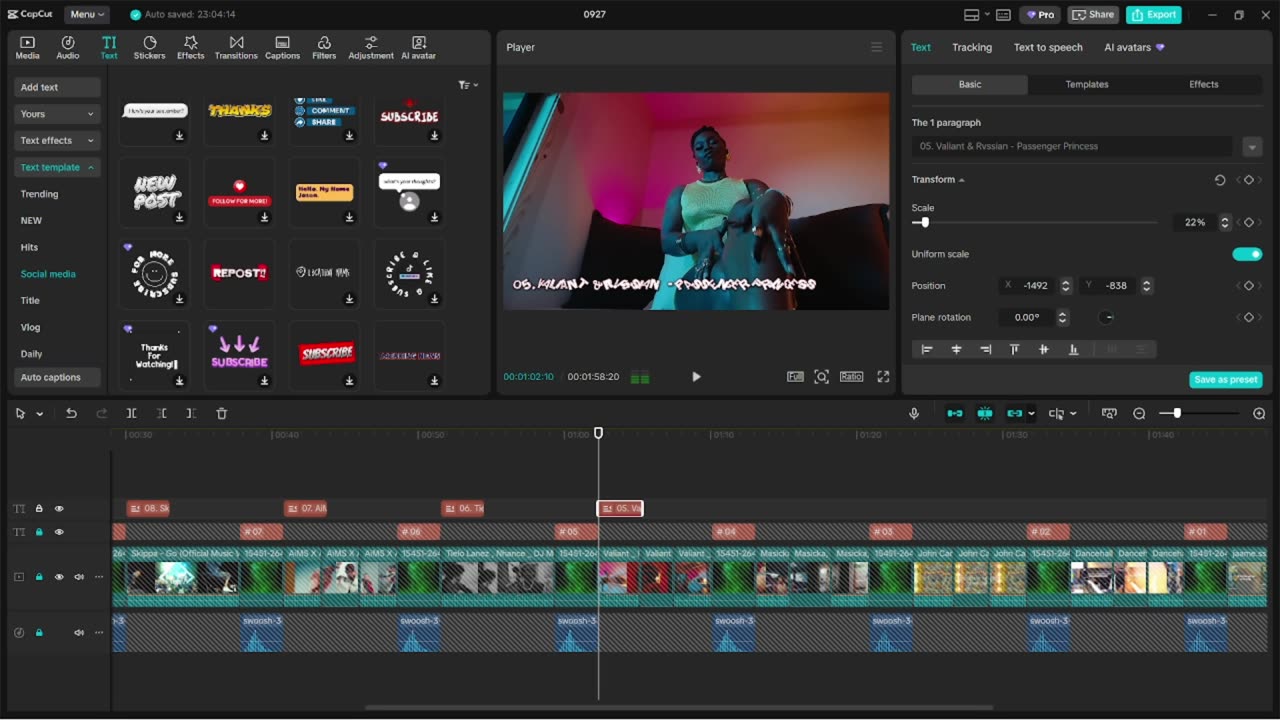1280x720 pixels.
Task: Click the Plane rotation dial
Action: click(1106, 318)
